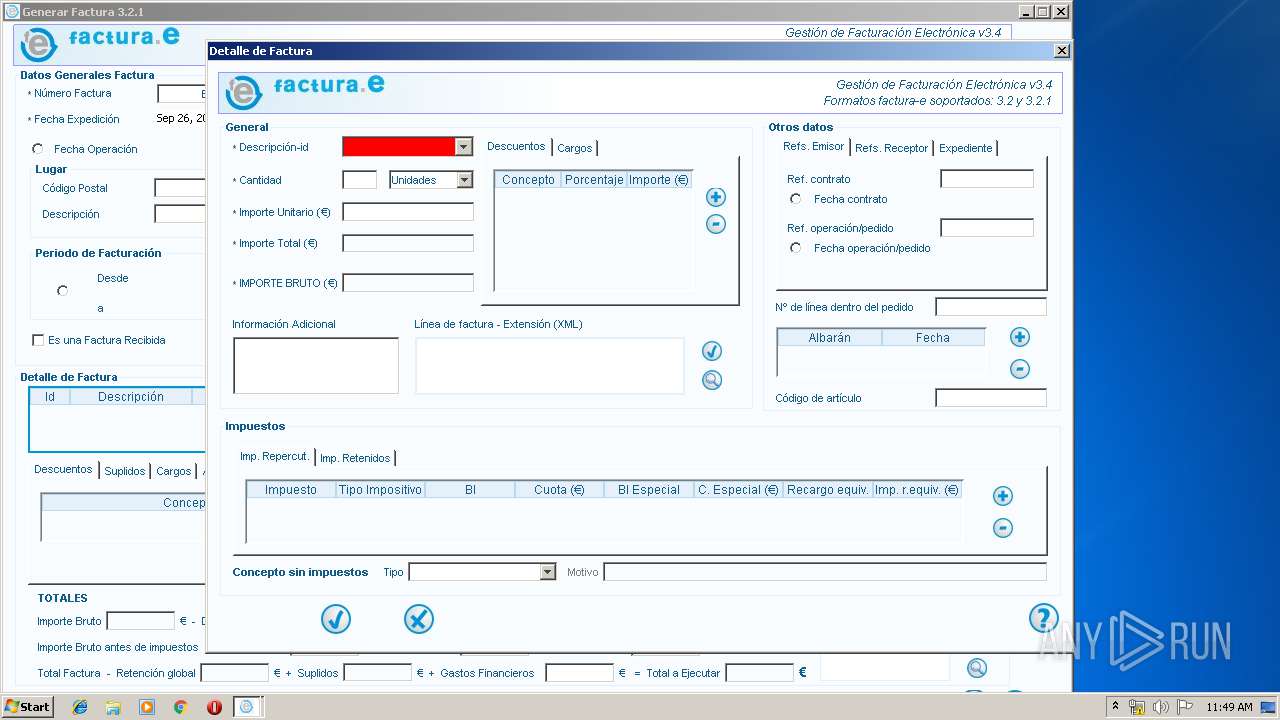1280x720 pixels.
Task: Validate XML extension with checkmark icon
Action: click(712, 351)
